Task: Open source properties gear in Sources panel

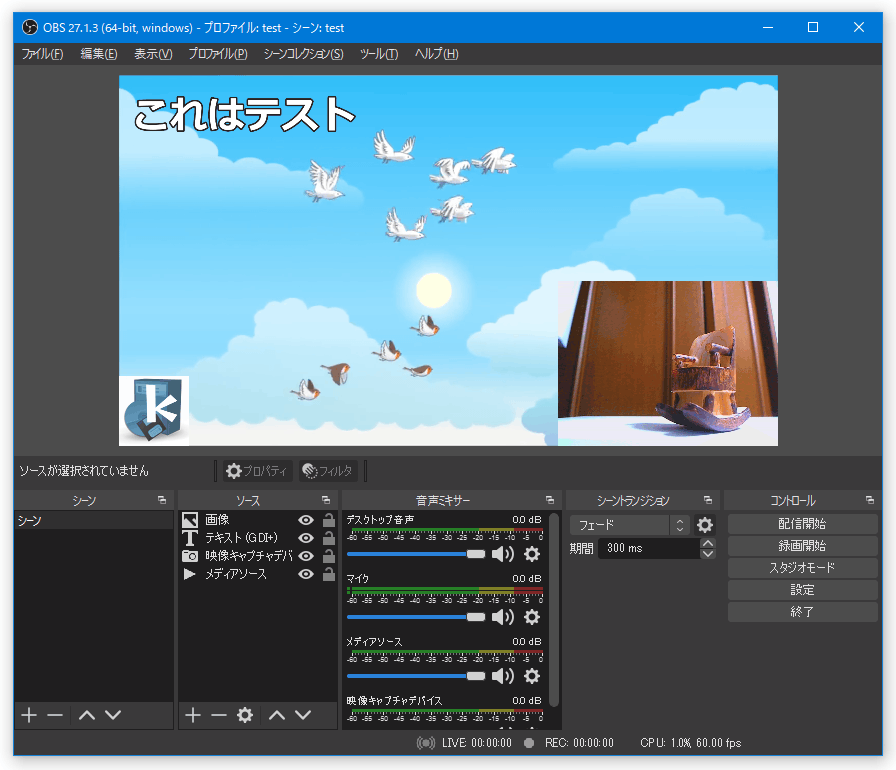Action: tap(245, 715)
